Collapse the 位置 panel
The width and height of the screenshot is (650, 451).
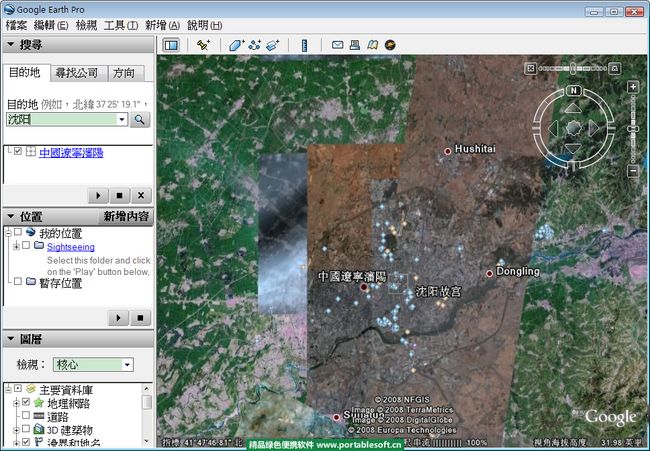[x=11, y=216]
